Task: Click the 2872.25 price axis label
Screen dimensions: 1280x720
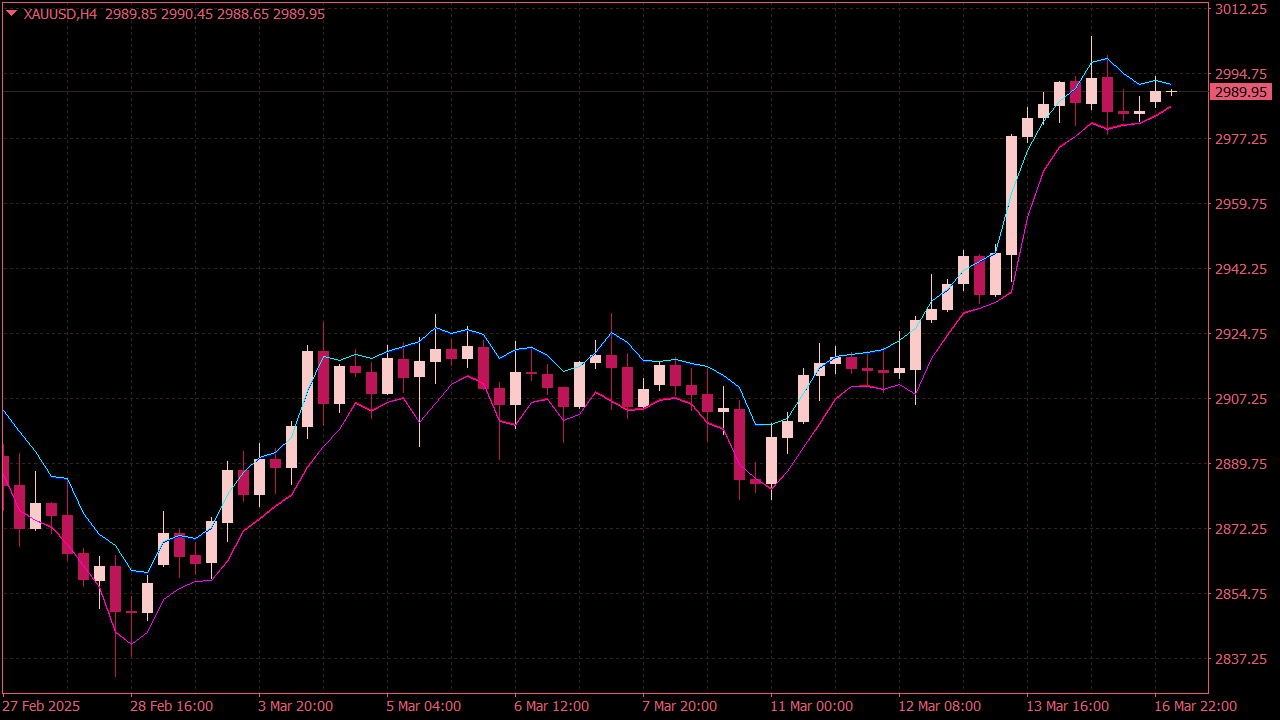Action: (x=1241, y=529)
